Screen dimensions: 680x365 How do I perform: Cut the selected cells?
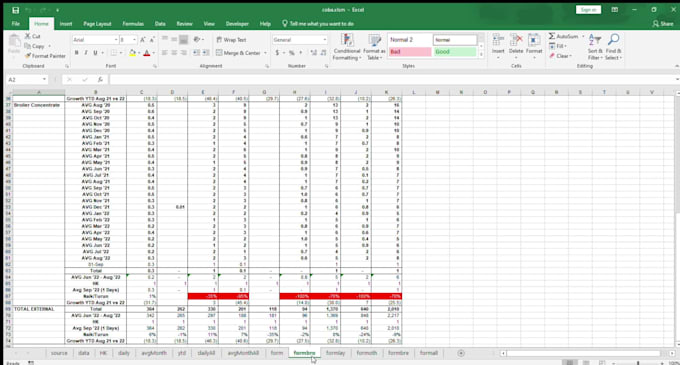click(33, 36)
